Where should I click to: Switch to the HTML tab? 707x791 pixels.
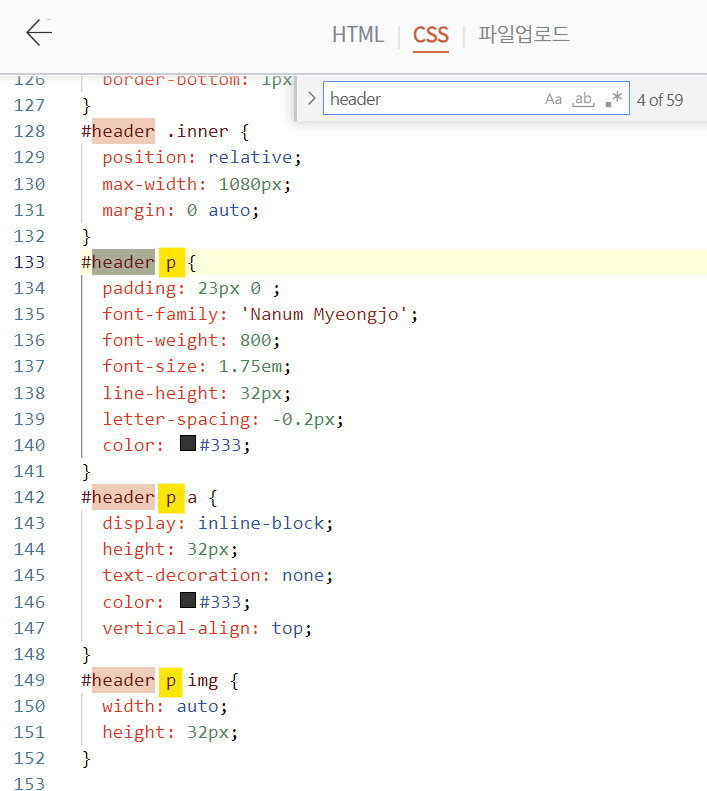pos(358,35)
